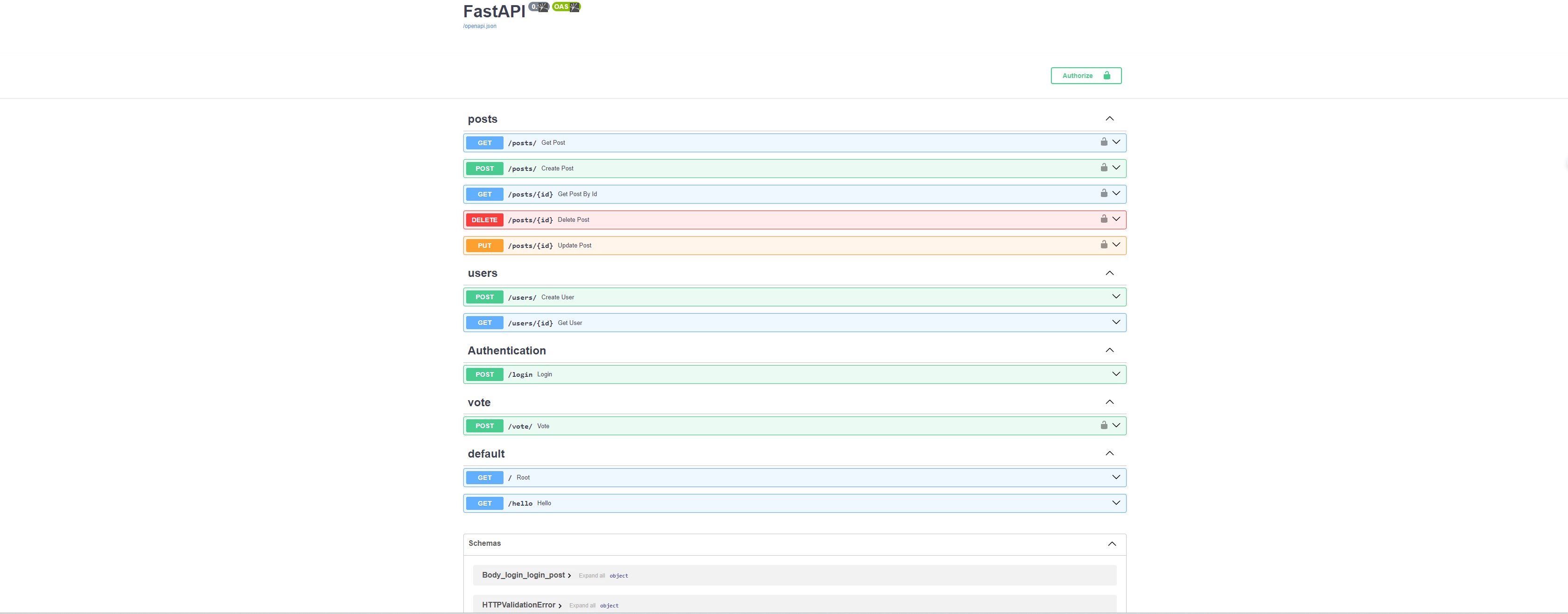Image resolution: width=1568 pixels, height=614 pixels.
Task: Click lock icon on Update Post row
Action: point(1104,244)
